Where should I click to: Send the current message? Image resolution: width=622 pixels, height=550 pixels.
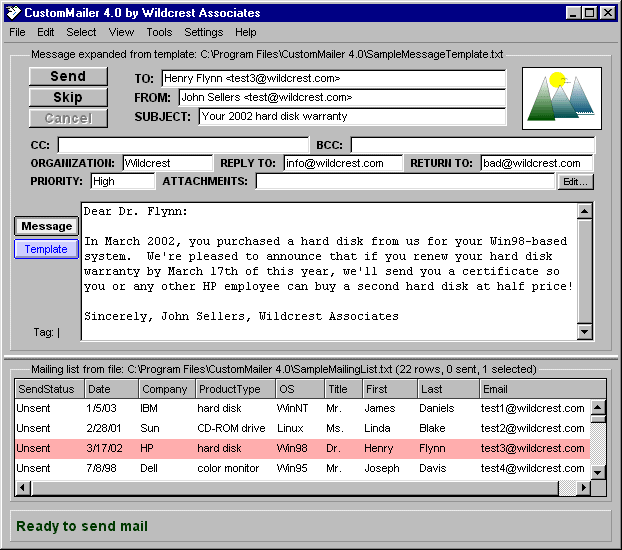pos(68,76)
